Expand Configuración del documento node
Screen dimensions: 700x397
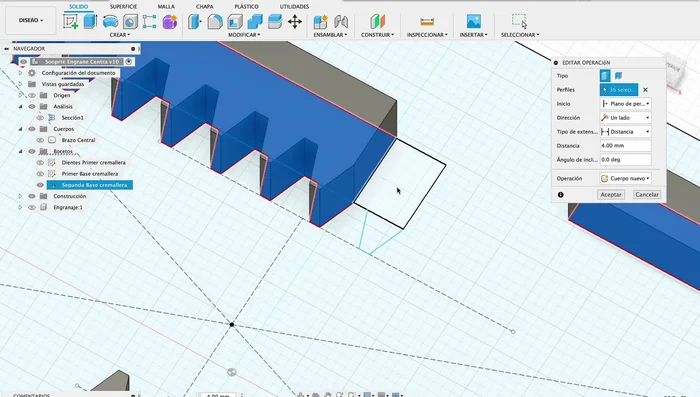coord(20,73)
